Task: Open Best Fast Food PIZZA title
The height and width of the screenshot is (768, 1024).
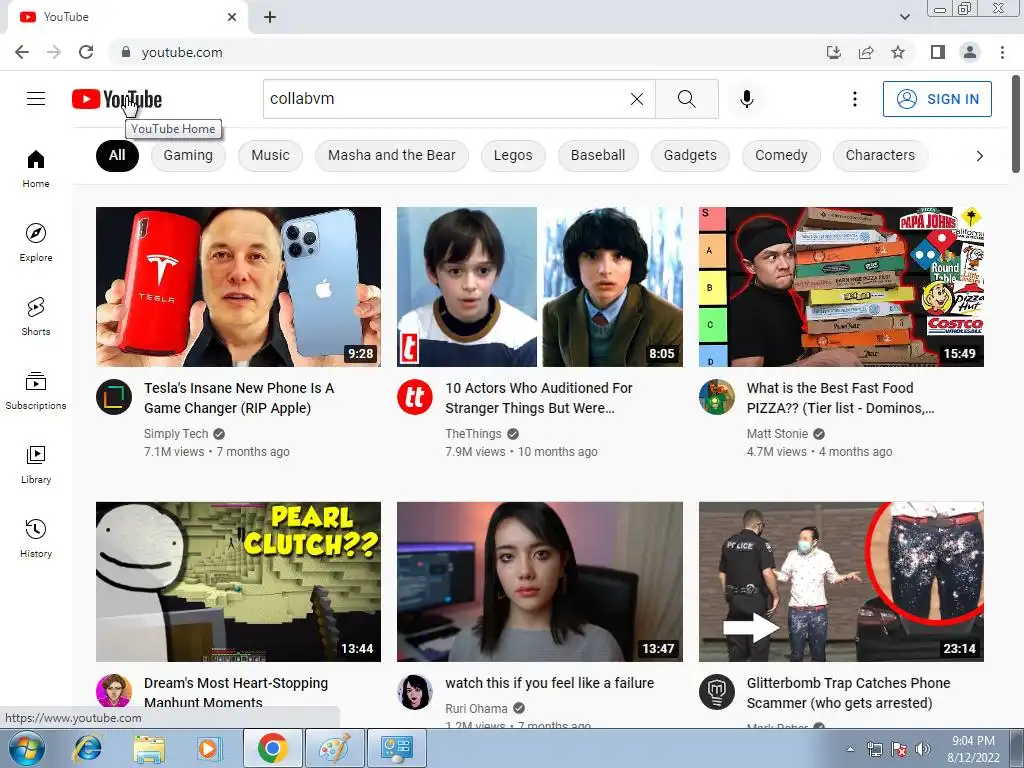Action: [840, 398]
